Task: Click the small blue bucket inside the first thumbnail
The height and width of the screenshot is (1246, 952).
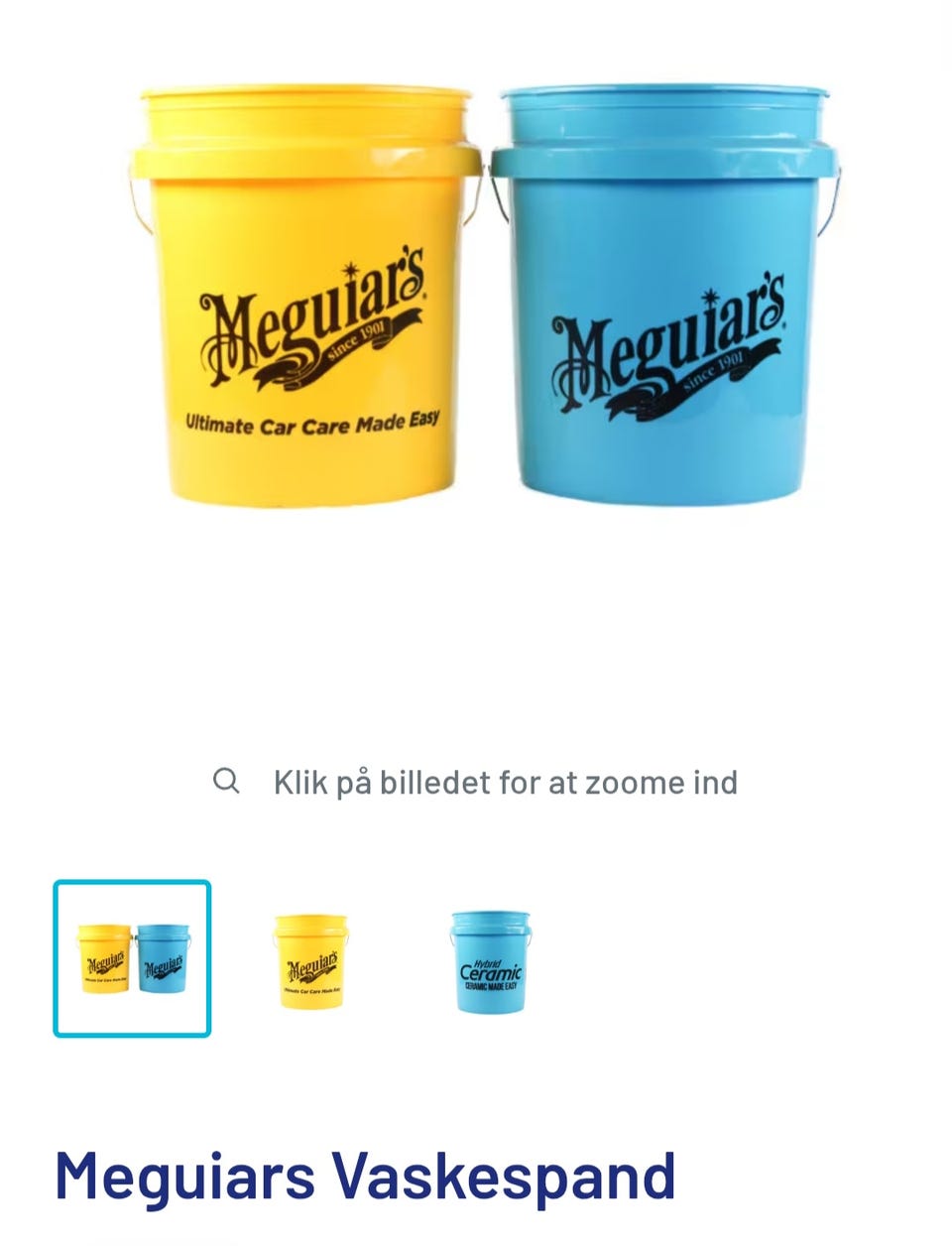Action: pyautogui.click(x=163, y=959)
